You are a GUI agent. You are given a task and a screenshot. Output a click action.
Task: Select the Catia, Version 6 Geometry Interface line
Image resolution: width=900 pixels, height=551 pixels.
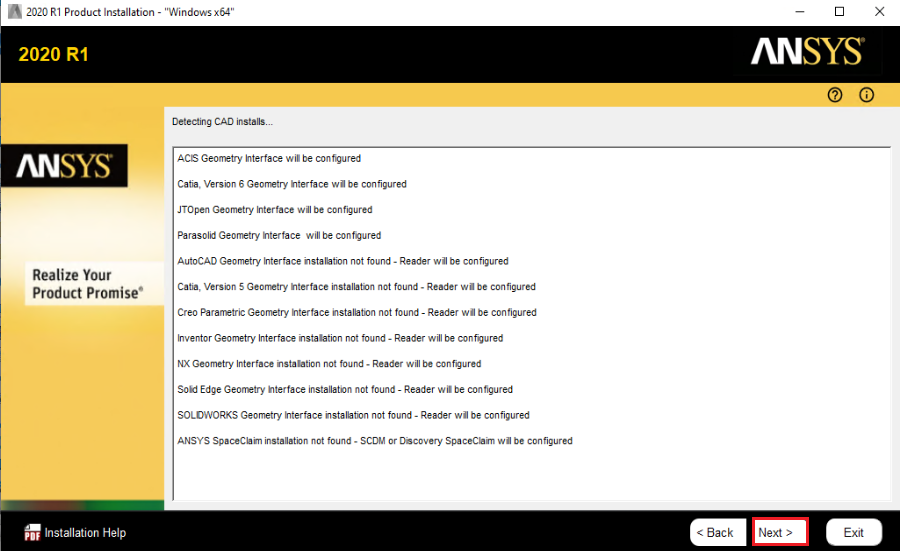[292, 184]
